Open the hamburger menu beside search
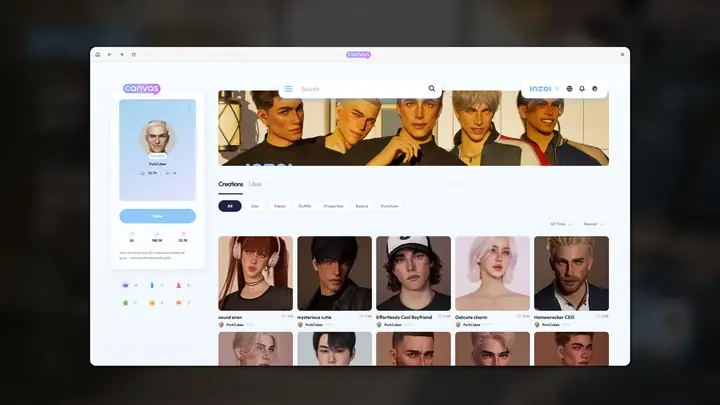Viewport: 720px width, 405px height. [289, 88]
